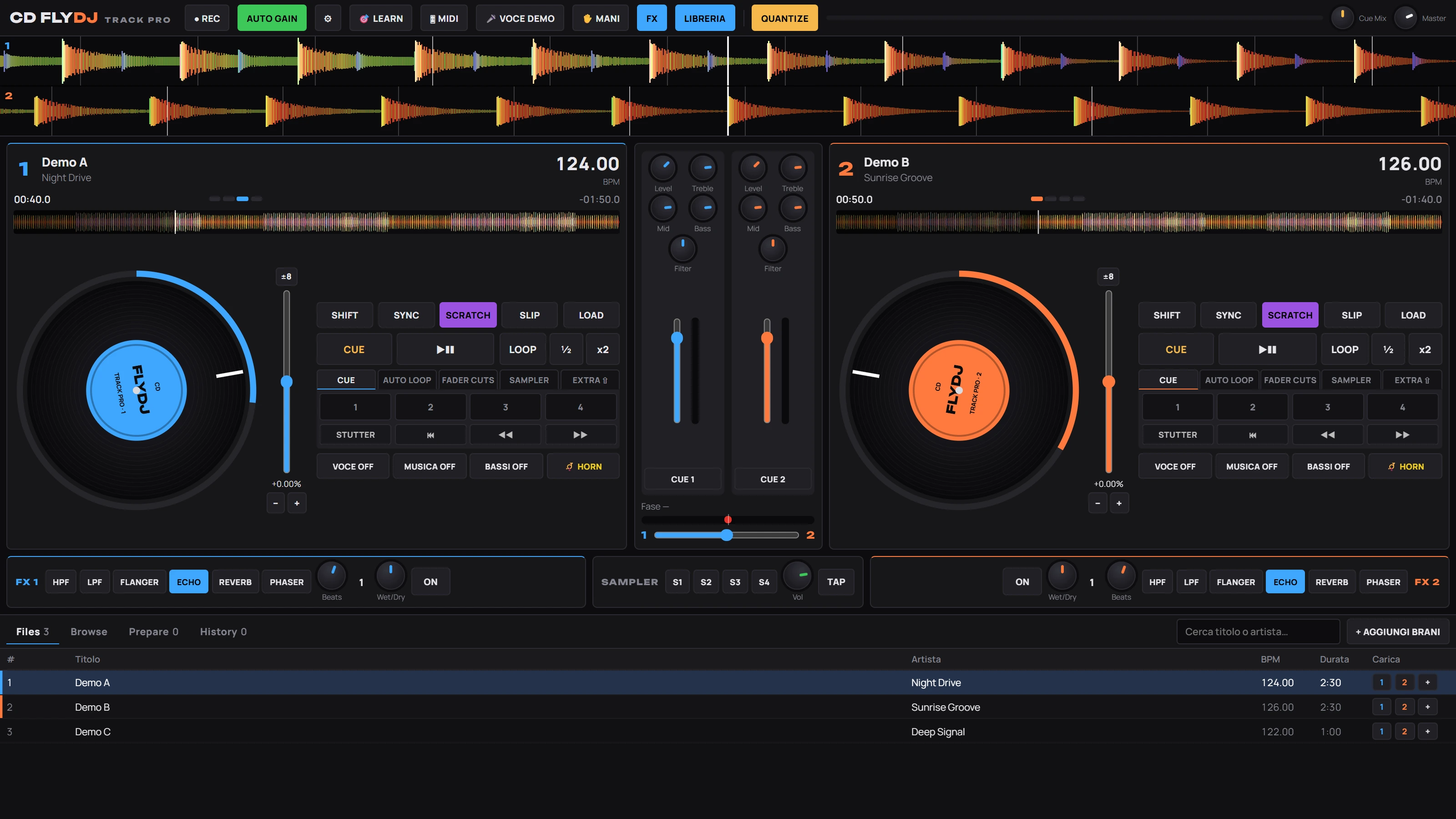The width and height of the screenshot is (1456, 819).
Task: Jump to track start on deck 2
Action: (1253, 435)
